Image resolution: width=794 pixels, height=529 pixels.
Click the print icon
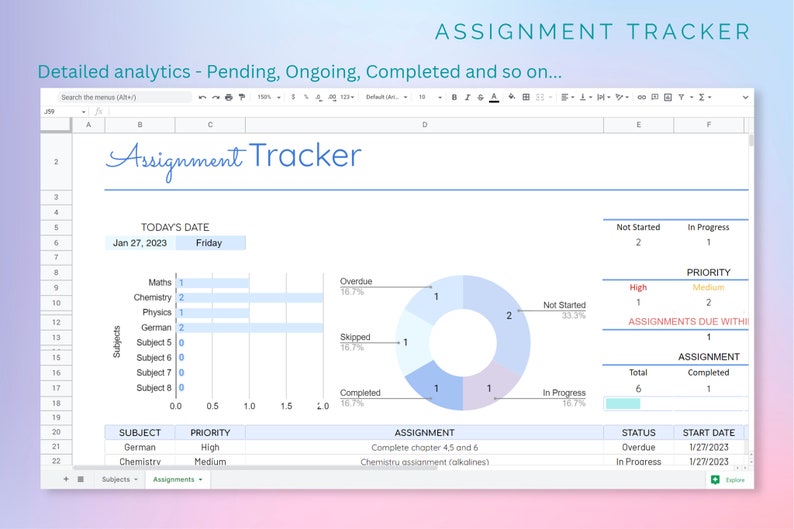pos(229,97)
